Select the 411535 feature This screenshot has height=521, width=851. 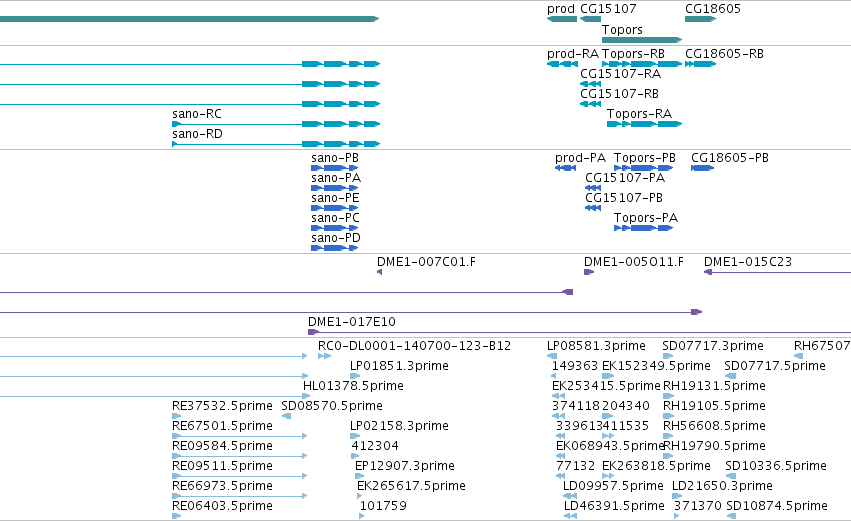tap(608, 437)
